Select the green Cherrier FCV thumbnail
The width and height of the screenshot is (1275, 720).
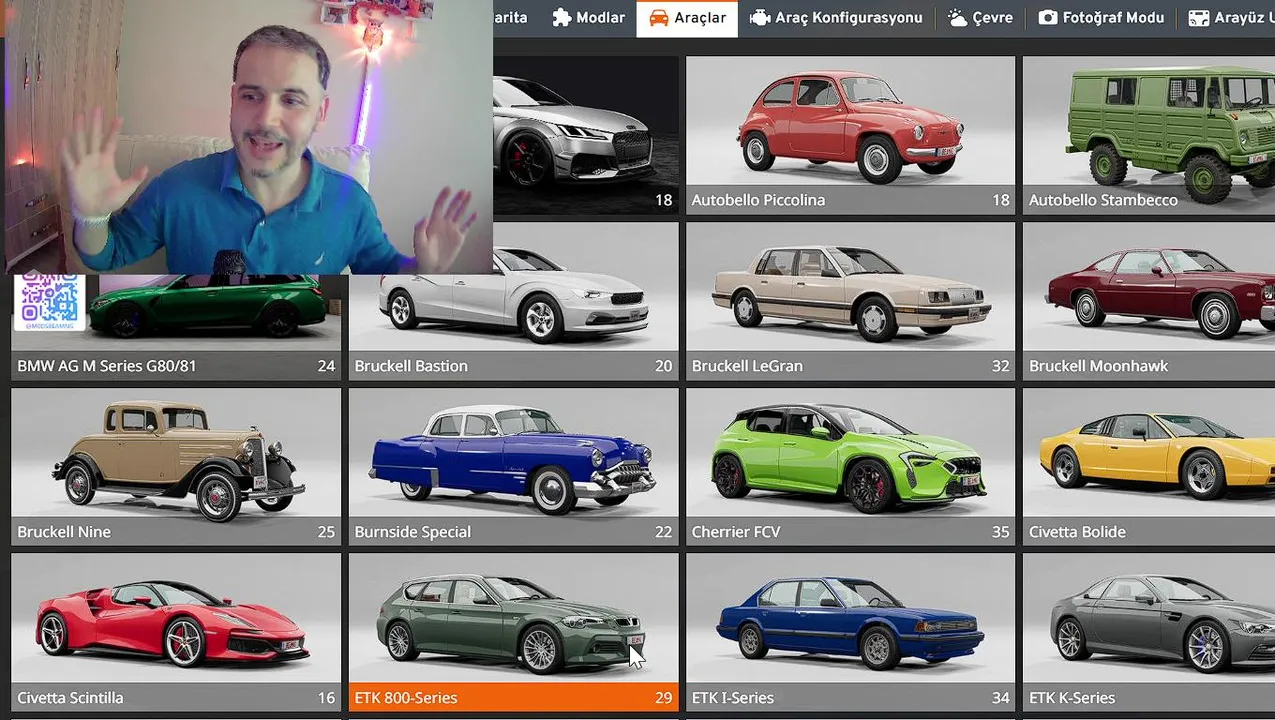850,454
